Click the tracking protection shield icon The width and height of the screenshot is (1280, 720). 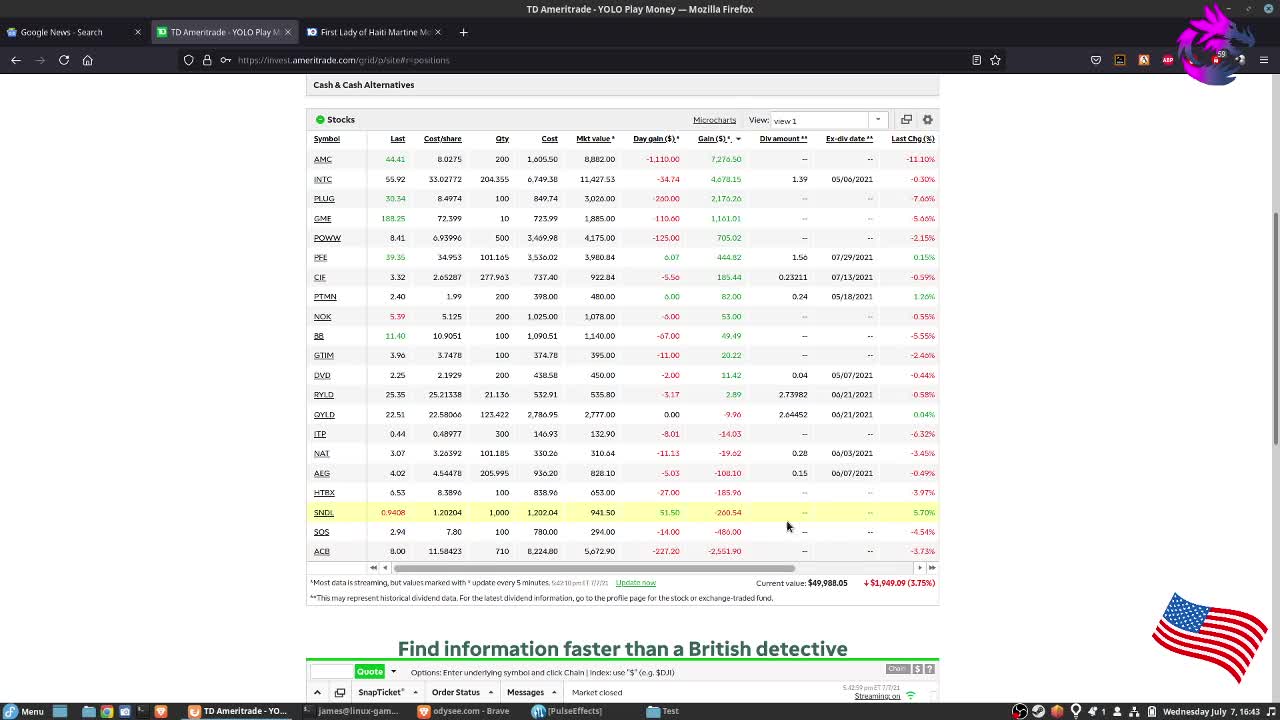pos(188,60)
